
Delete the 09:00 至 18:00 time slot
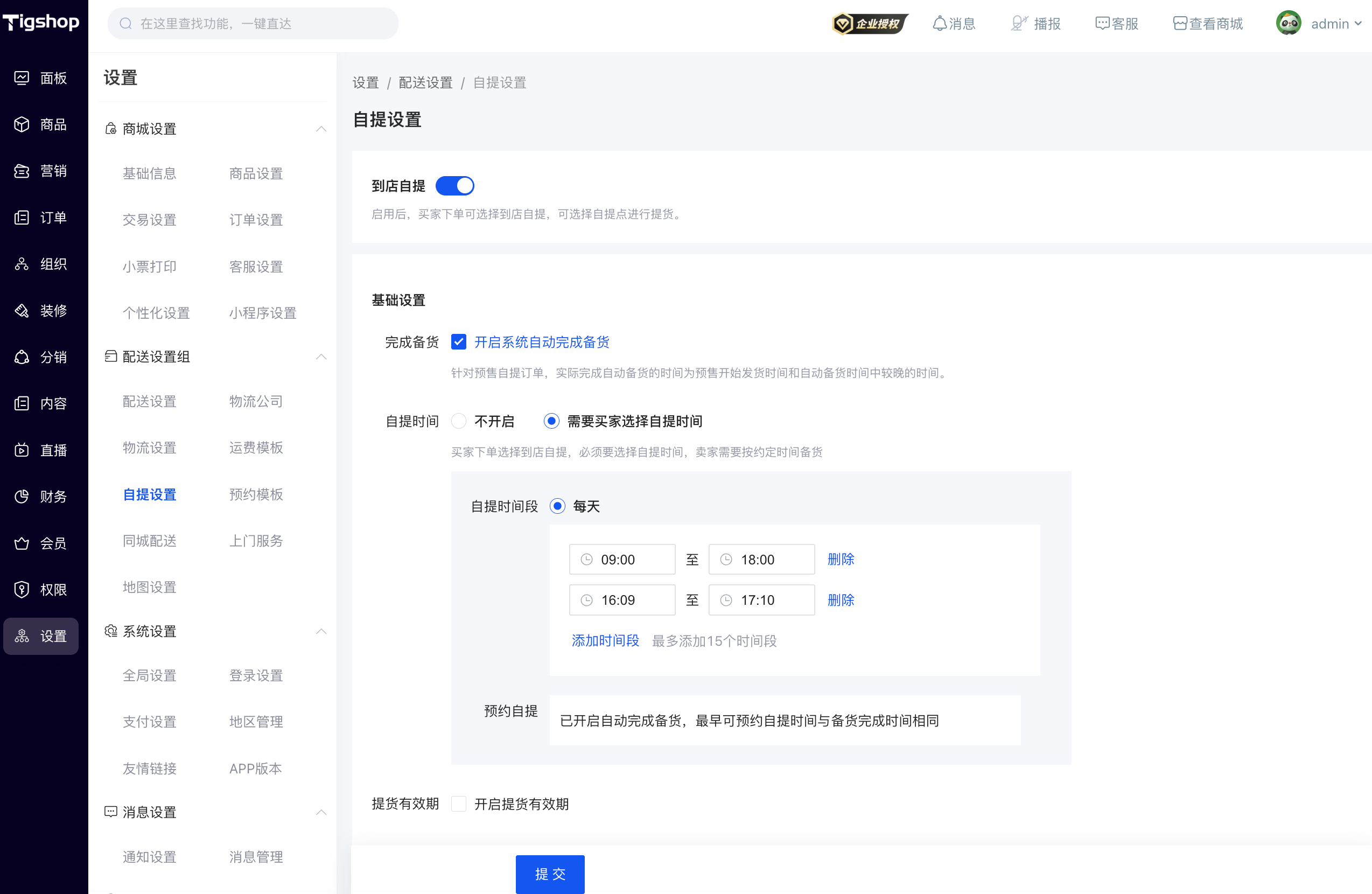(x=841, y=559)
